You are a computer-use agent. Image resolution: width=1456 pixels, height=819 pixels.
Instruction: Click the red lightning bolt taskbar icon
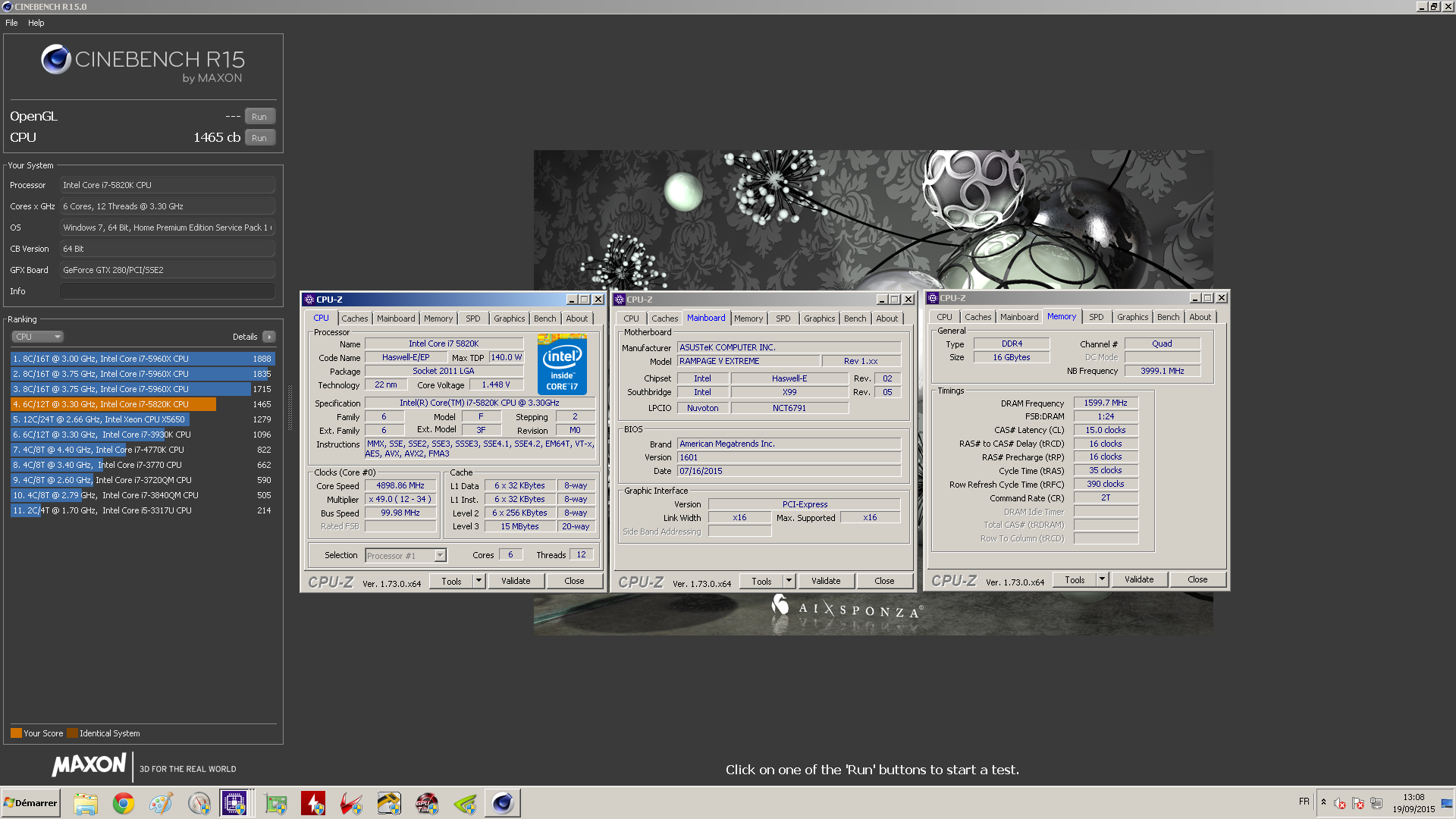(x=313, y=803)
